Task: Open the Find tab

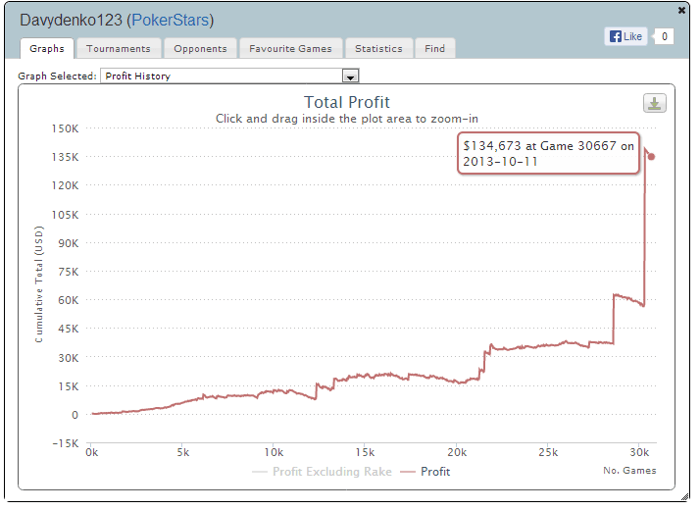Action: 435,49
